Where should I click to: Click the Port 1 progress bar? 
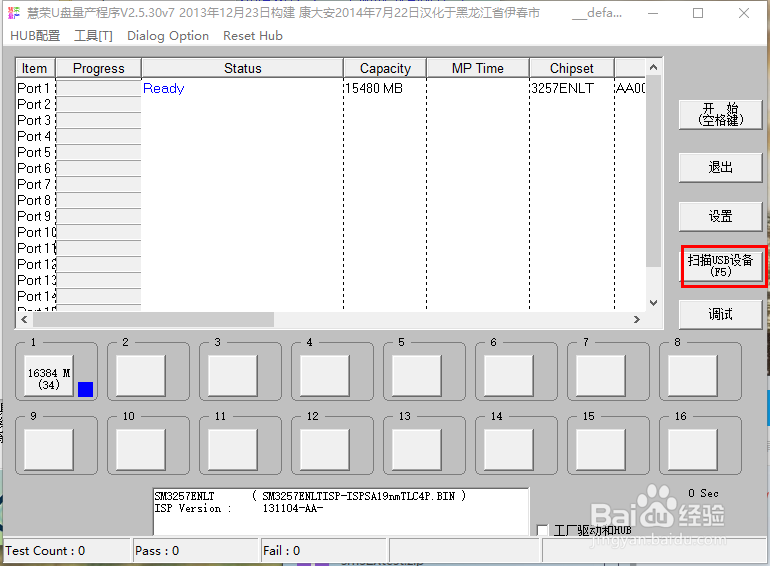(99, 88)
